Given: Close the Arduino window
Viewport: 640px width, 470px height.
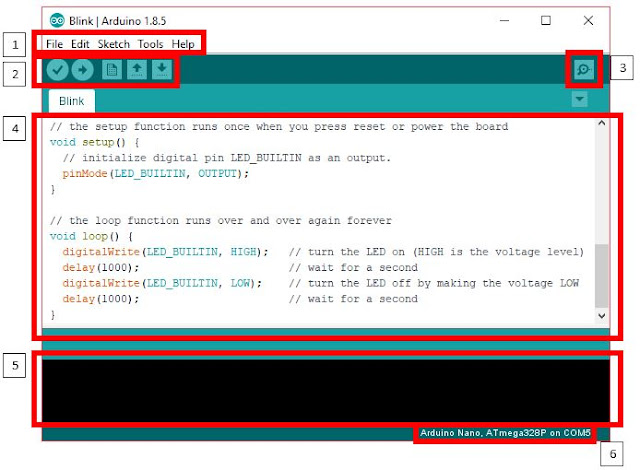Looking at the screenshot, I should coord(588,20).
